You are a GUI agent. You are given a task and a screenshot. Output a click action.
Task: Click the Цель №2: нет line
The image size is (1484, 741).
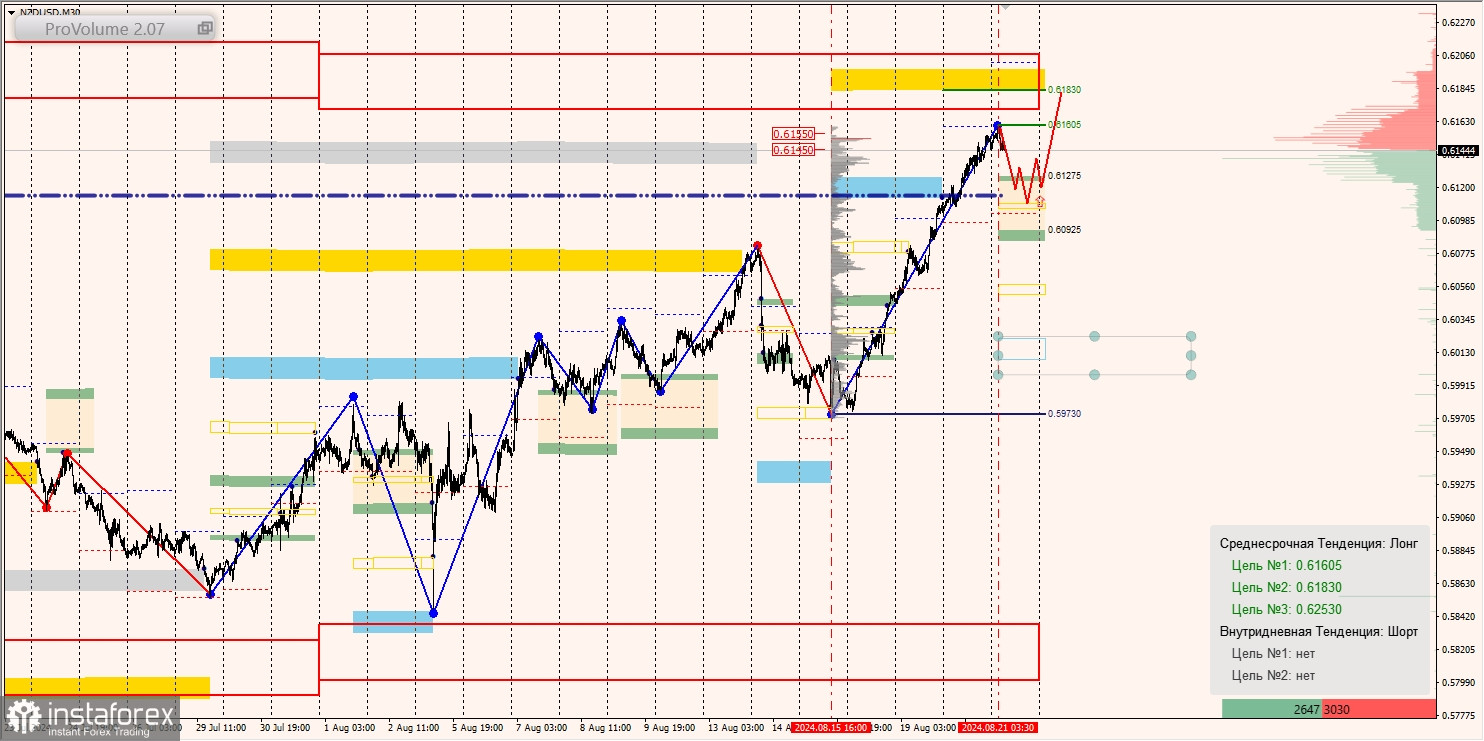click(x=1273, y=675)
